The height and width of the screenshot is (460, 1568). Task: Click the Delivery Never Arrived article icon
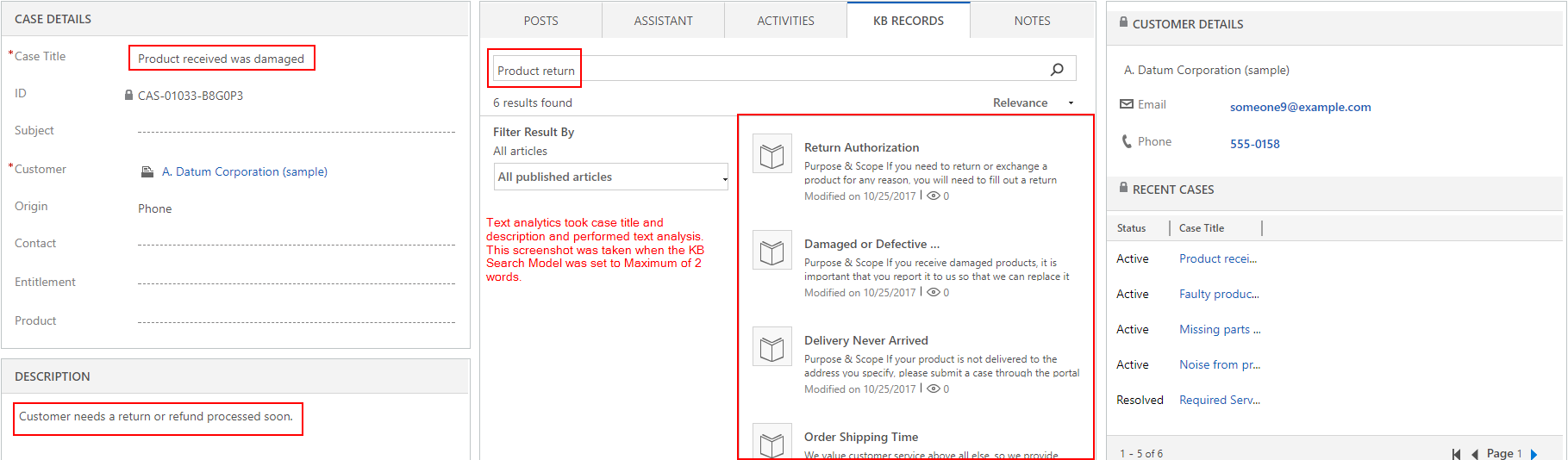click(772, 348)
